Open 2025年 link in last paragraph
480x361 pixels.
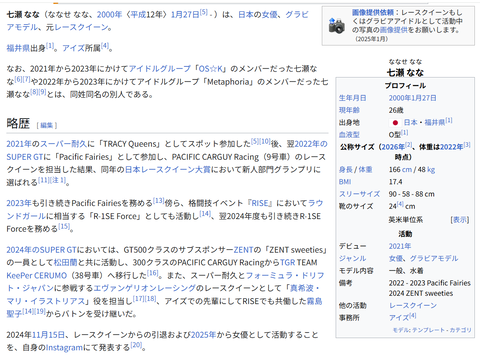(x=204, y=335)
